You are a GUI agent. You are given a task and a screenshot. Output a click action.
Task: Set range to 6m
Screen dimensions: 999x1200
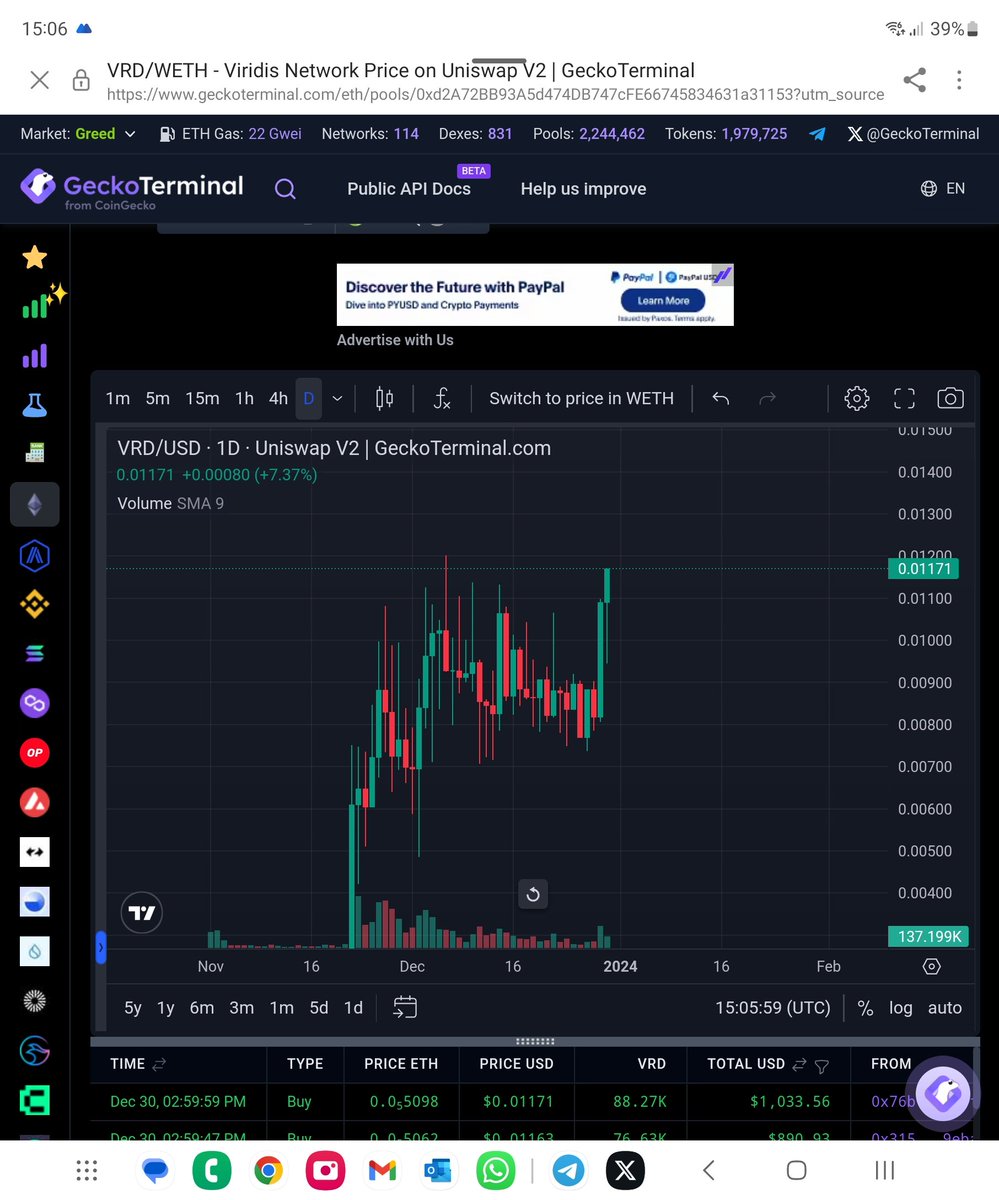[202, 1007]
